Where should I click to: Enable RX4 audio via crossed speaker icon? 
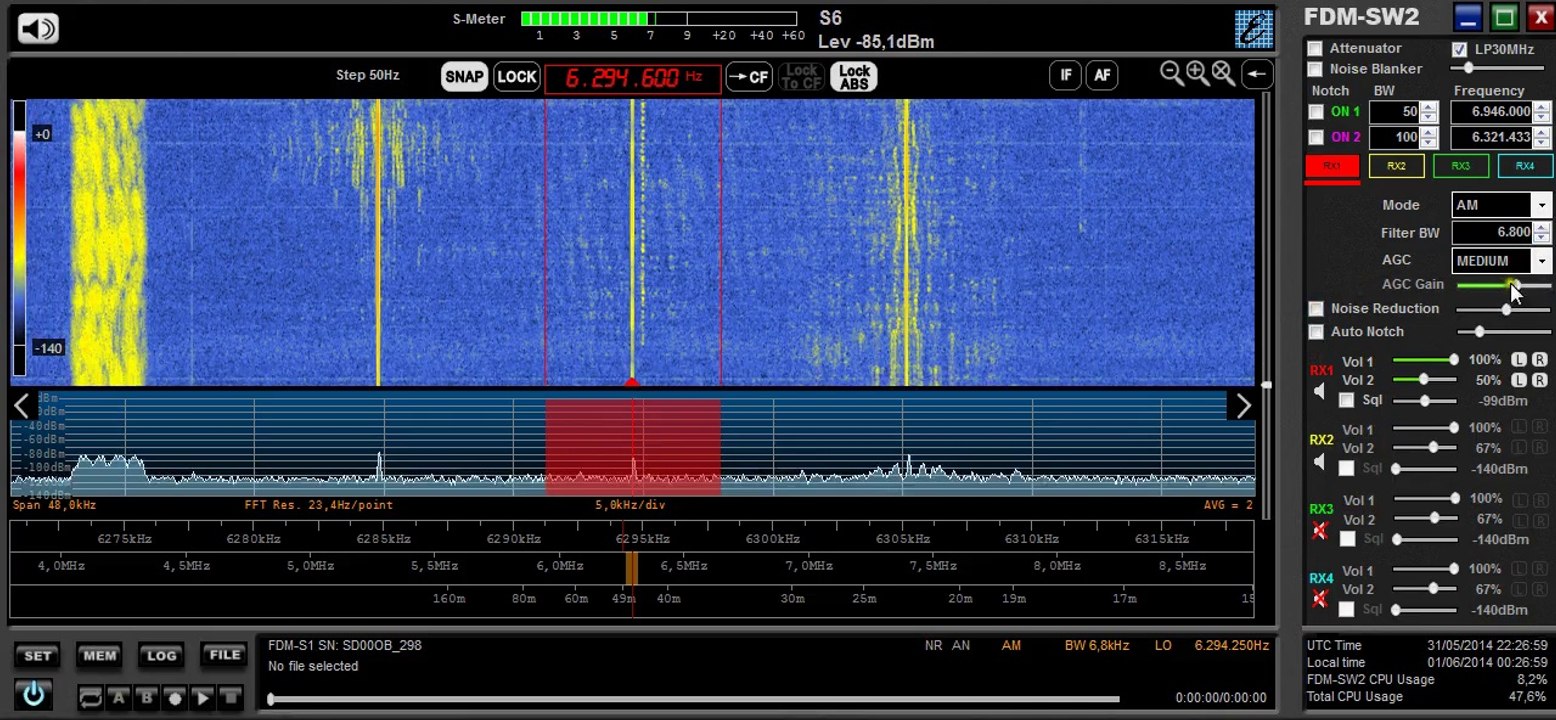click(1320, 599)
